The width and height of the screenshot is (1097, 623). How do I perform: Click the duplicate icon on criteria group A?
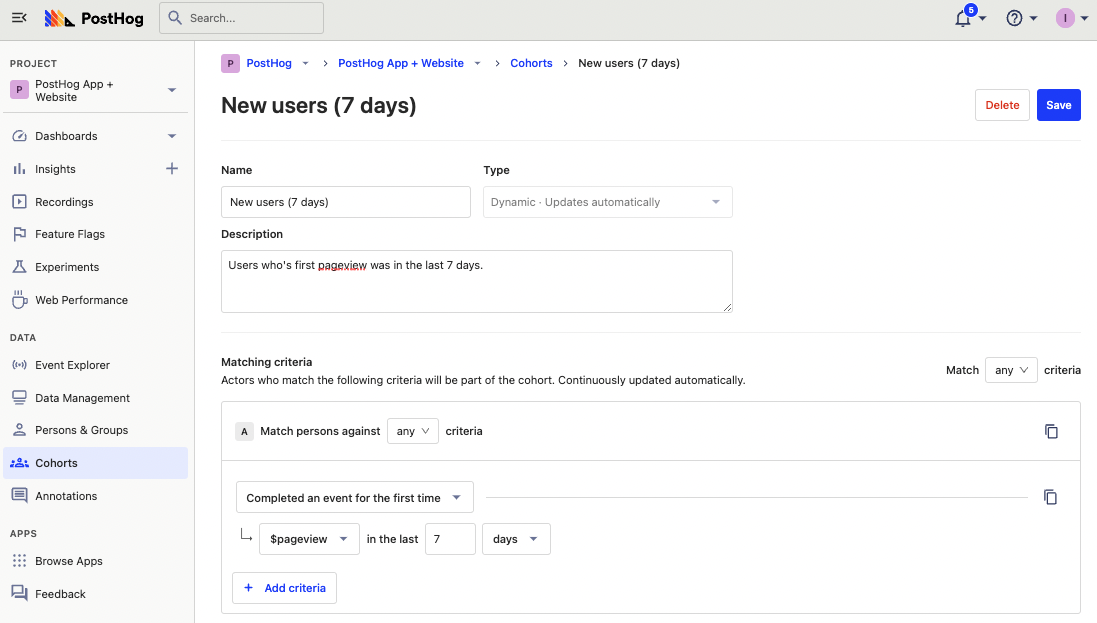(x=1051, y=431)
